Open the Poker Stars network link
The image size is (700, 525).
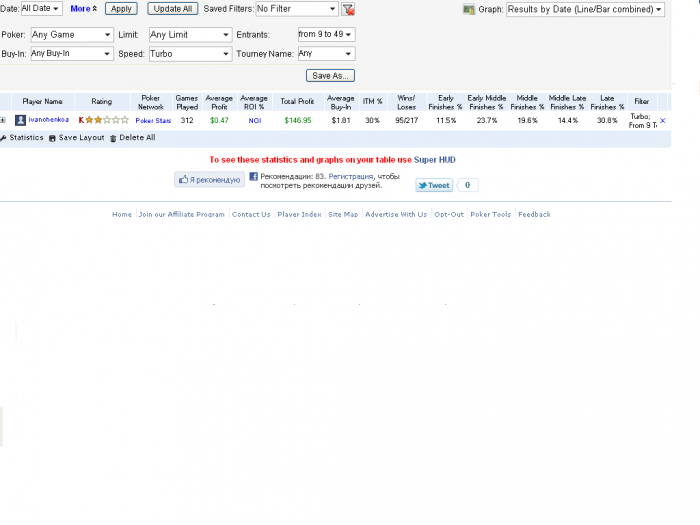point(153,121)
